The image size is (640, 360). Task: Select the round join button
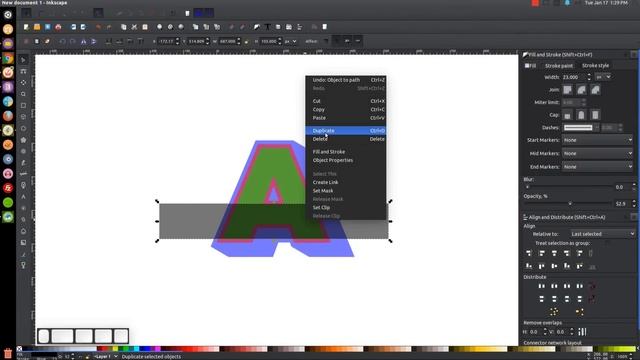[x=582, y=90]
